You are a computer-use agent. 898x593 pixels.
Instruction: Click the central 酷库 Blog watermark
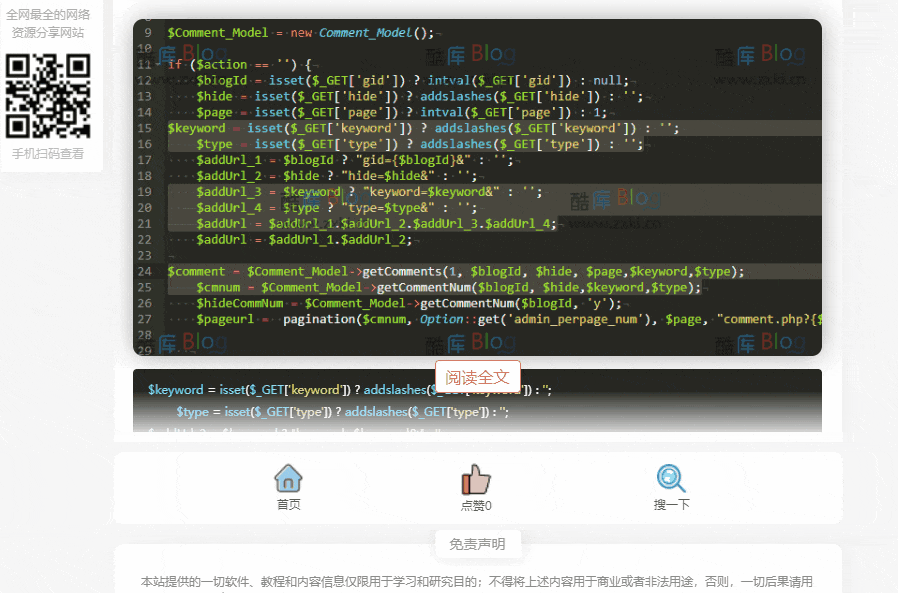615,200
